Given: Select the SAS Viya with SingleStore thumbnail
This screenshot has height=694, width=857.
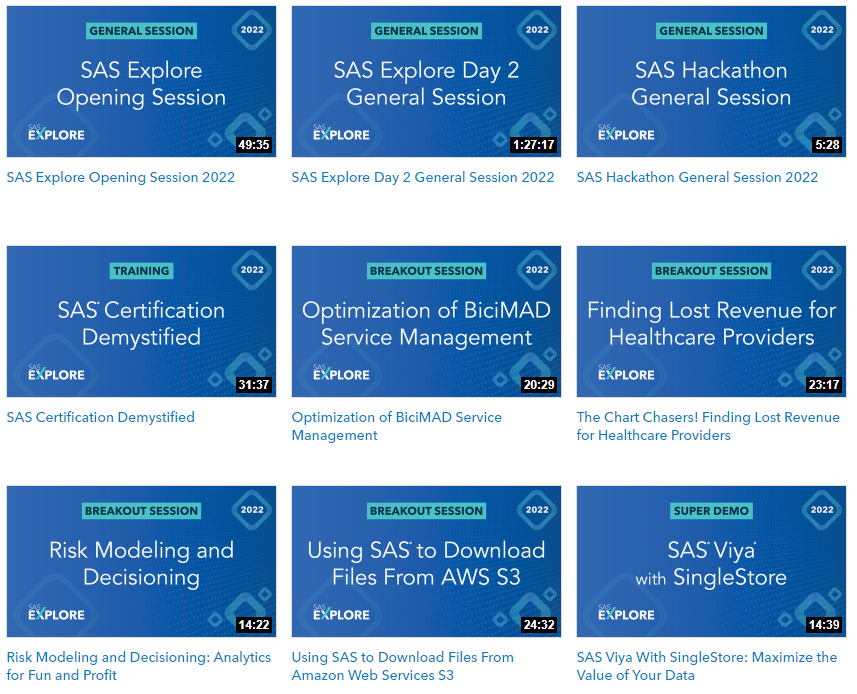Looking at the screenshot, I should (711, 562).
